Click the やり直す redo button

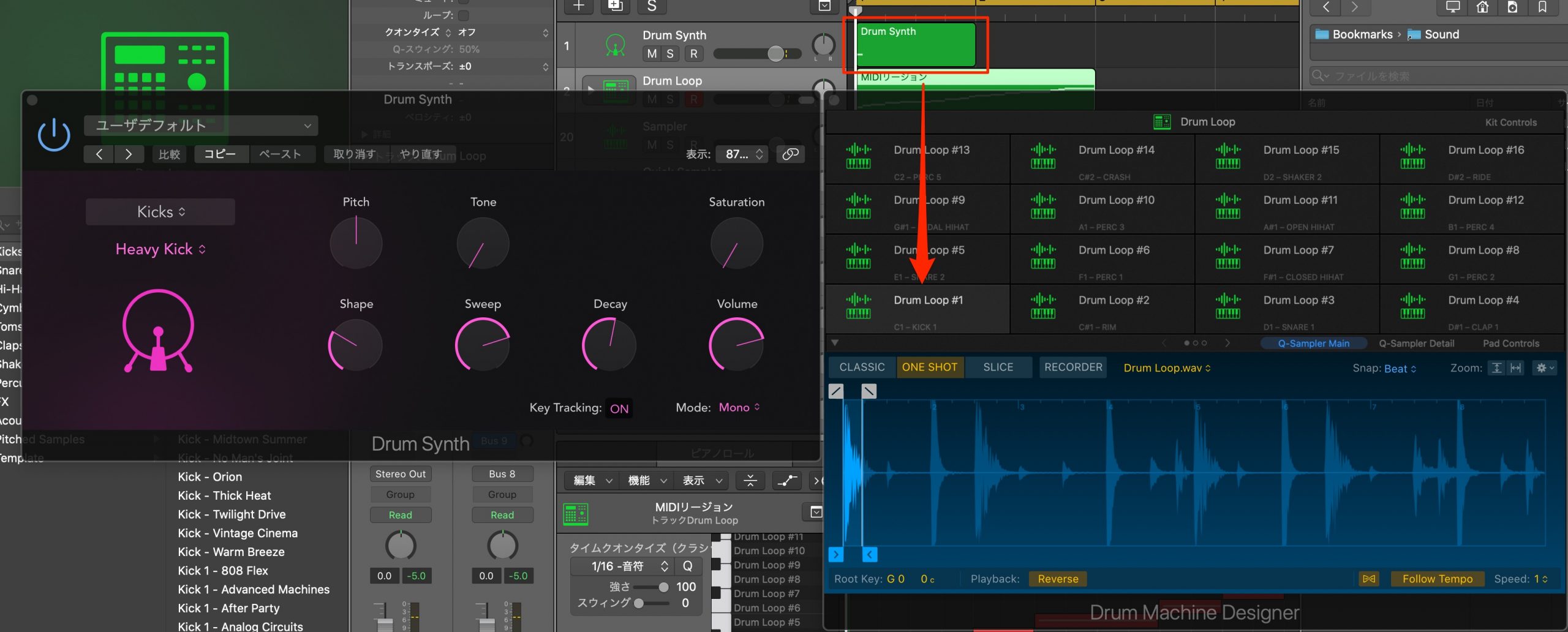(x=421, y=154)
